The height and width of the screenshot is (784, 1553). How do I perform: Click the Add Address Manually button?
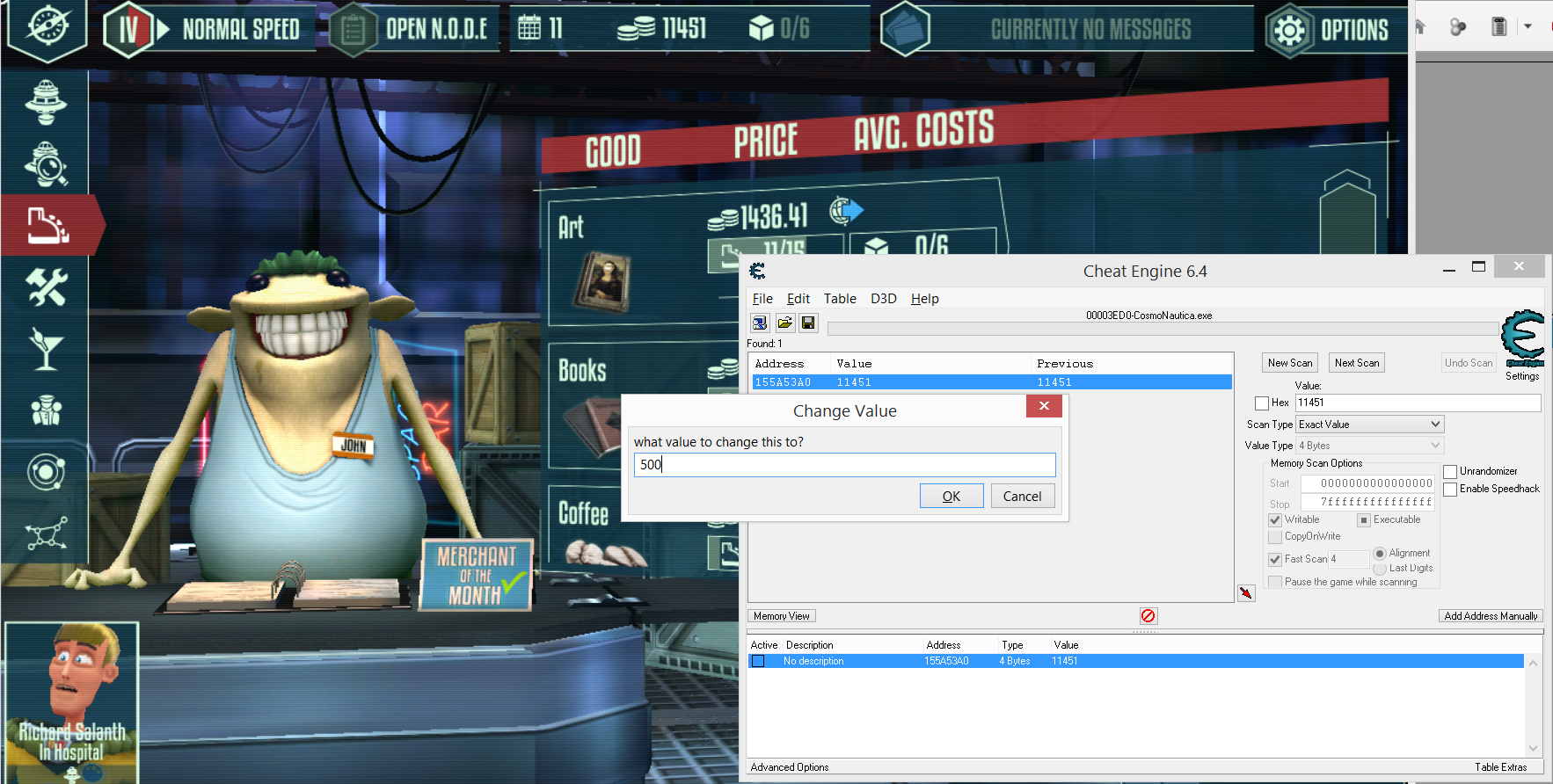coord(1491,616)
